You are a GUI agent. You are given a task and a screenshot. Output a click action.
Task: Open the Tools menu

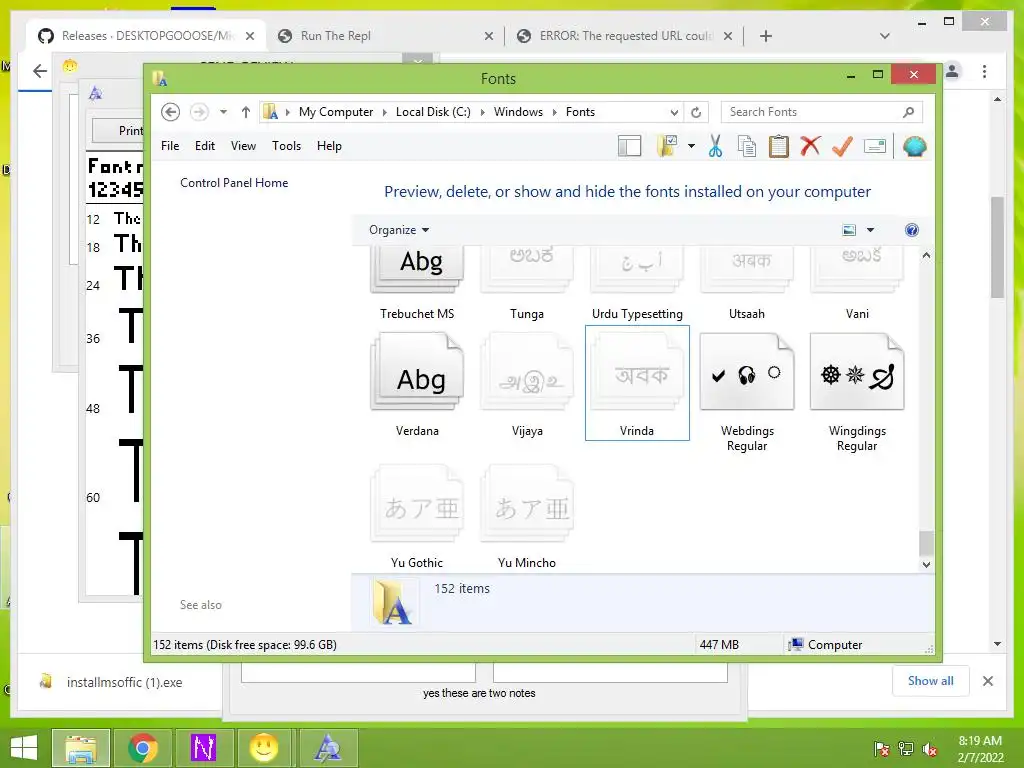tap(286, 146)
